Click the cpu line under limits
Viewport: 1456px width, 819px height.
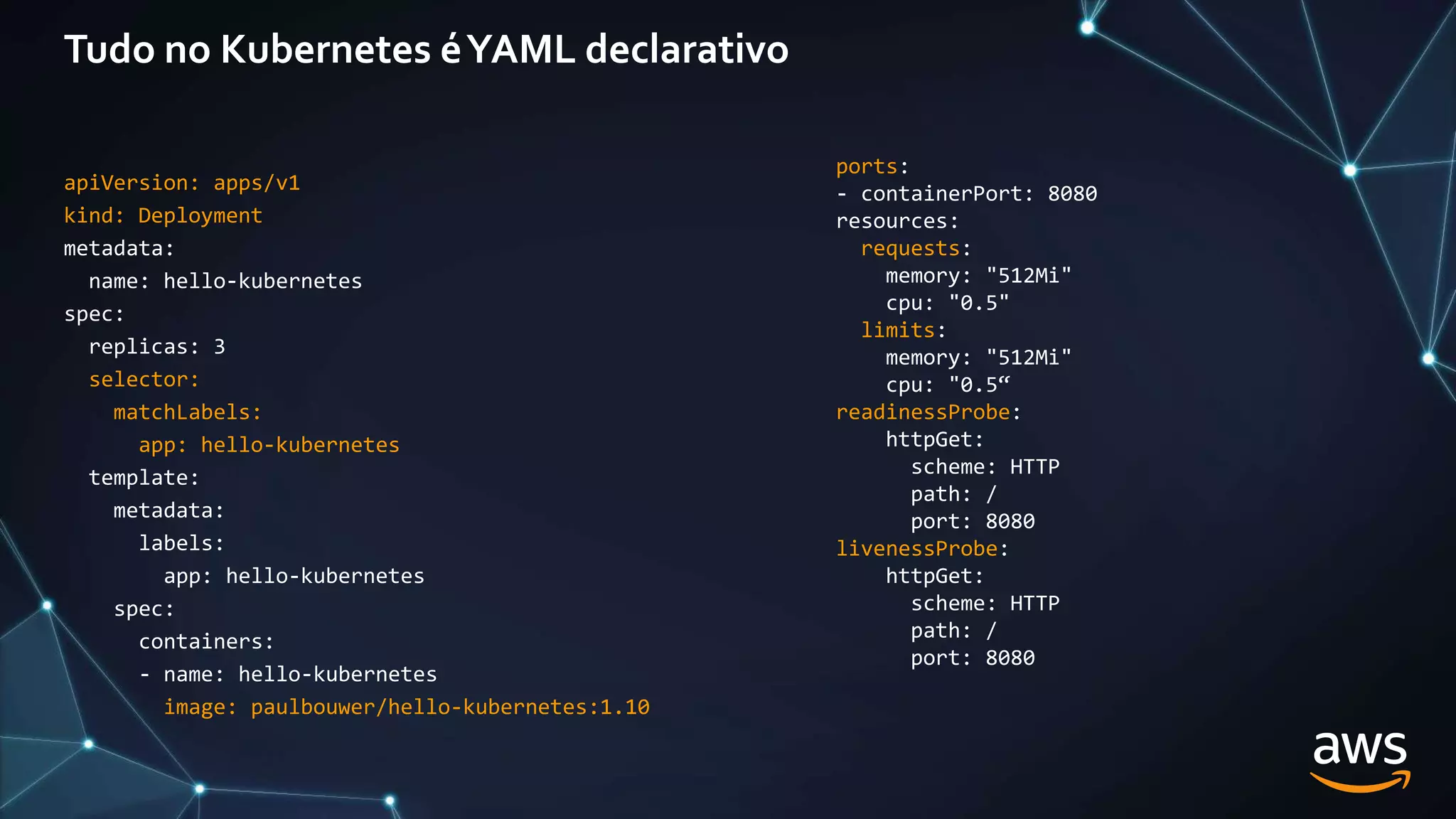pyautogui.click(x=948, y=385)
